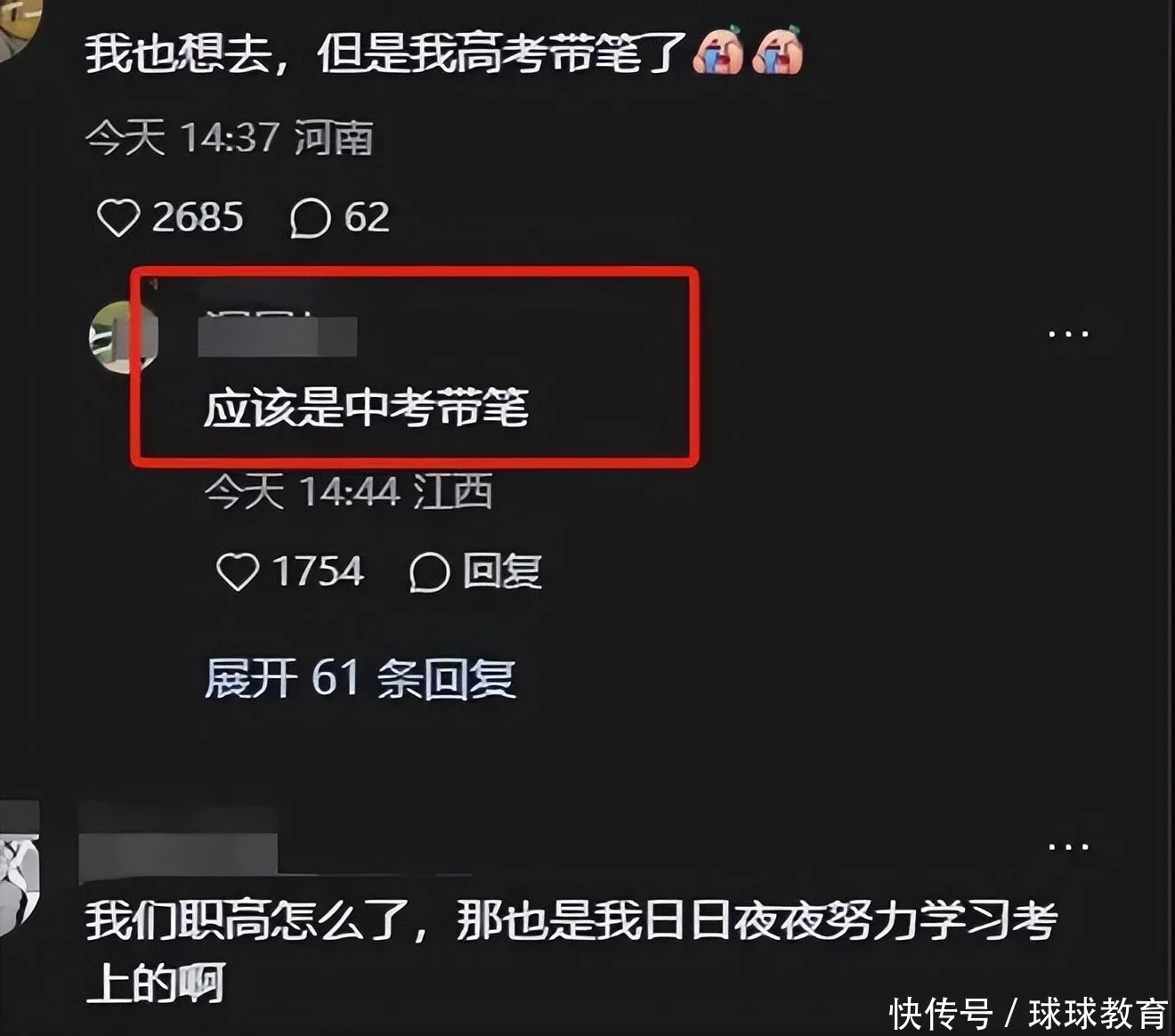Tap the reply speech bubble next to 回复
Image resolution: width=1175 pixels, height=1036 pixels.
coord(429,572)
